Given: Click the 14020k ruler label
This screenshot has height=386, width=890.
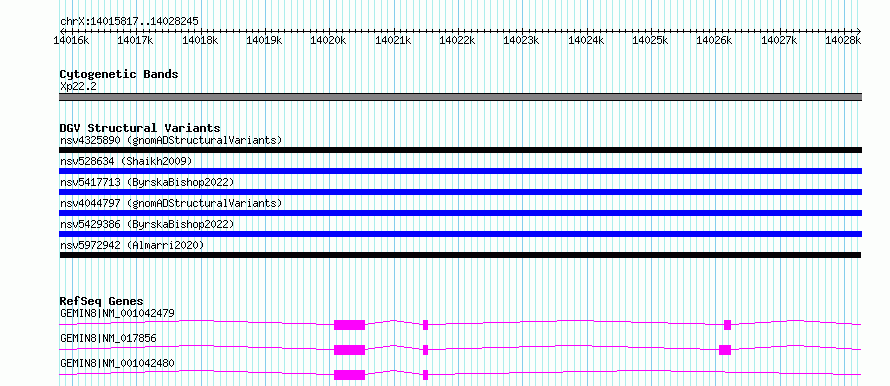Looking at the screenshot, I should (328, 40).
